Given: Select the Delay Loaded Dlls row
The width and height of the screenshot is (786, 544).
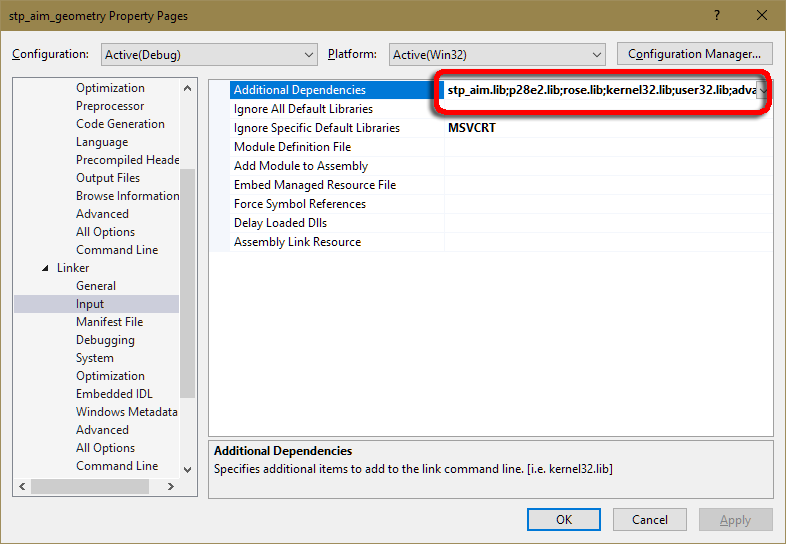Looking at the screenshot, I should point(501,223).
